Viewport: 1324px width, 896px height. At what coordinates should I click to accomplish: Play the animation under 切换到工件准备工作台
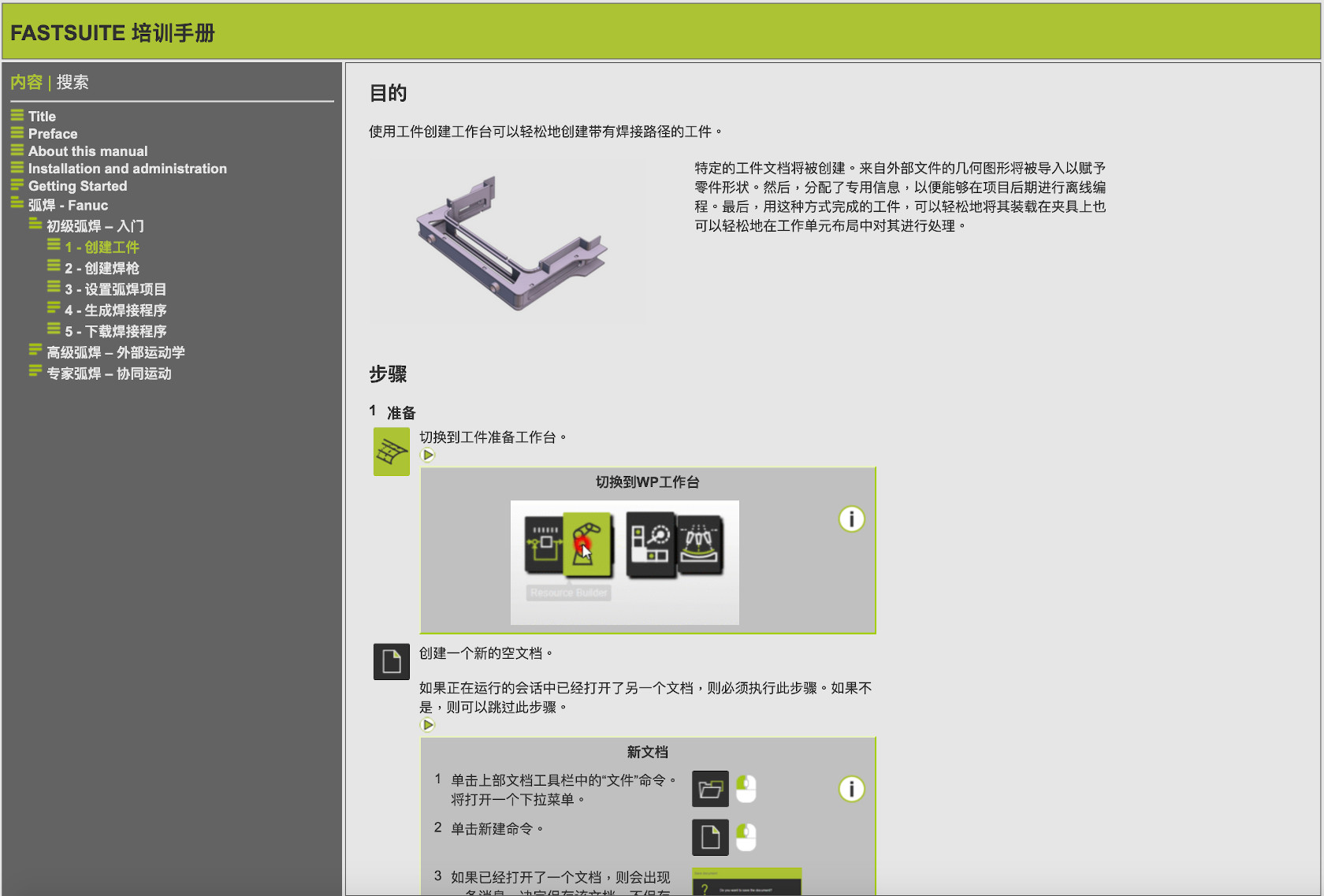tap(428, 455)
